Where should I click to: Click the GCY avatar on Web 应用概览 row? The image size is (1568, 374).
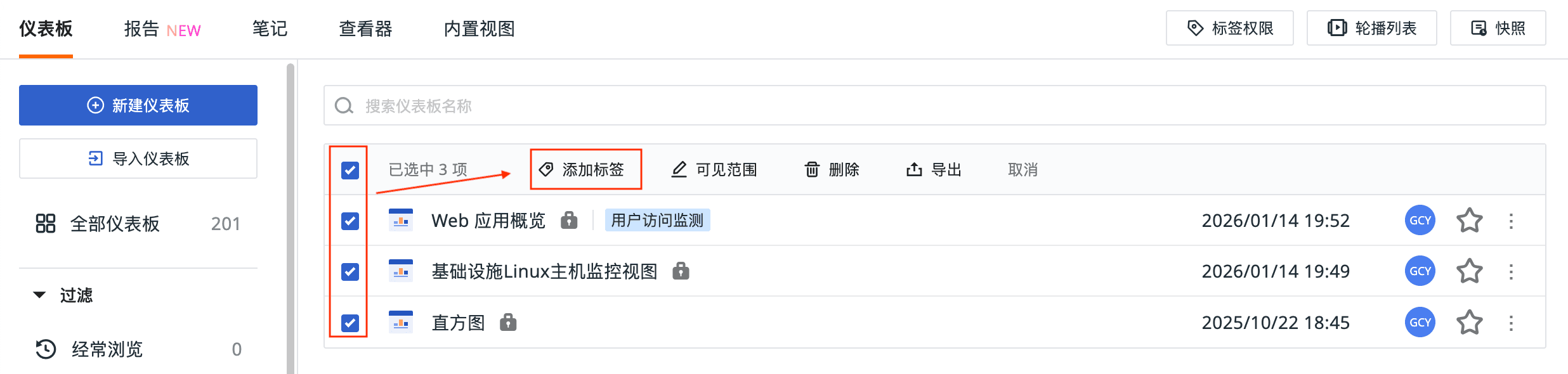pos(1420,221)
